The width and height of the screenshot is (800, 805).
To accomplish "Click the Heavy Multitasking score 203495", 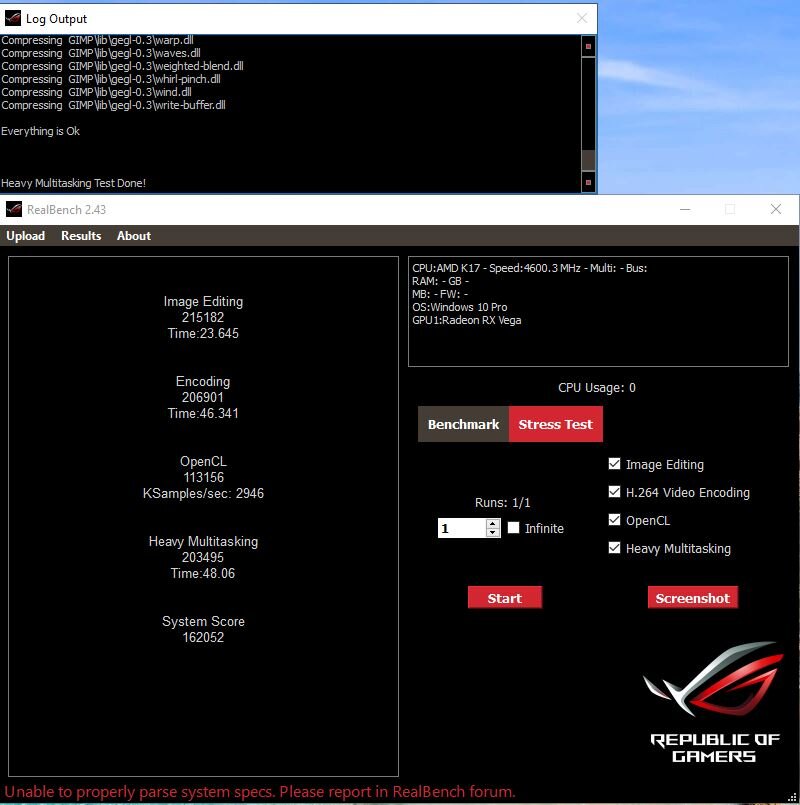I will click(203, 558).
